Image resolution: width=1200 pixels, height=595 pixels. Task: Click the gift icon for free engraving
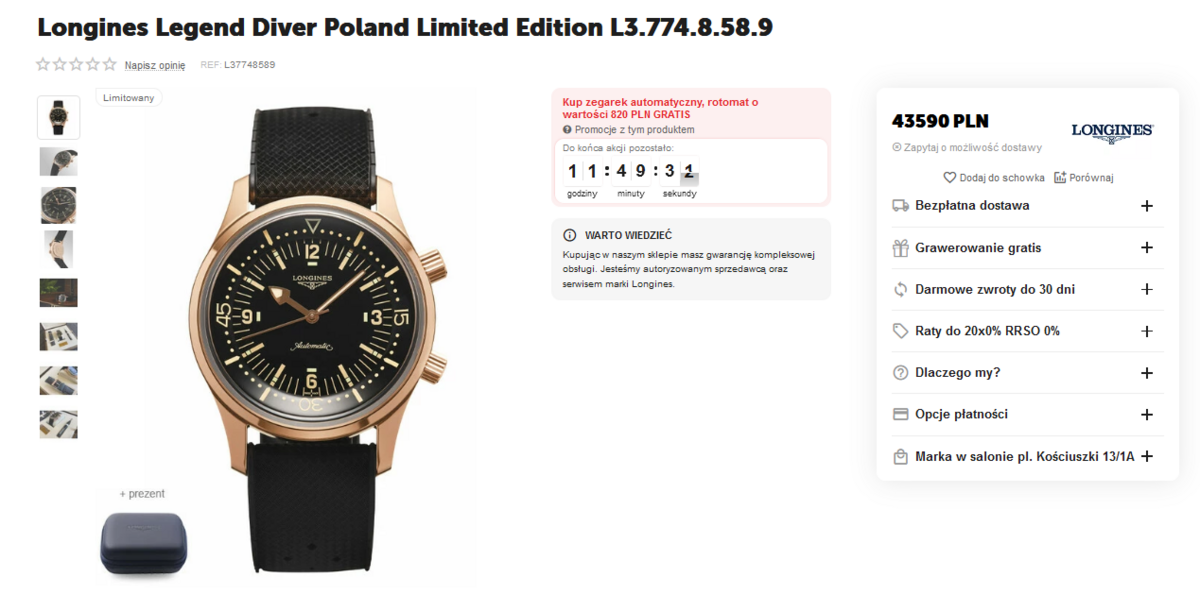(x=900, y=248)
